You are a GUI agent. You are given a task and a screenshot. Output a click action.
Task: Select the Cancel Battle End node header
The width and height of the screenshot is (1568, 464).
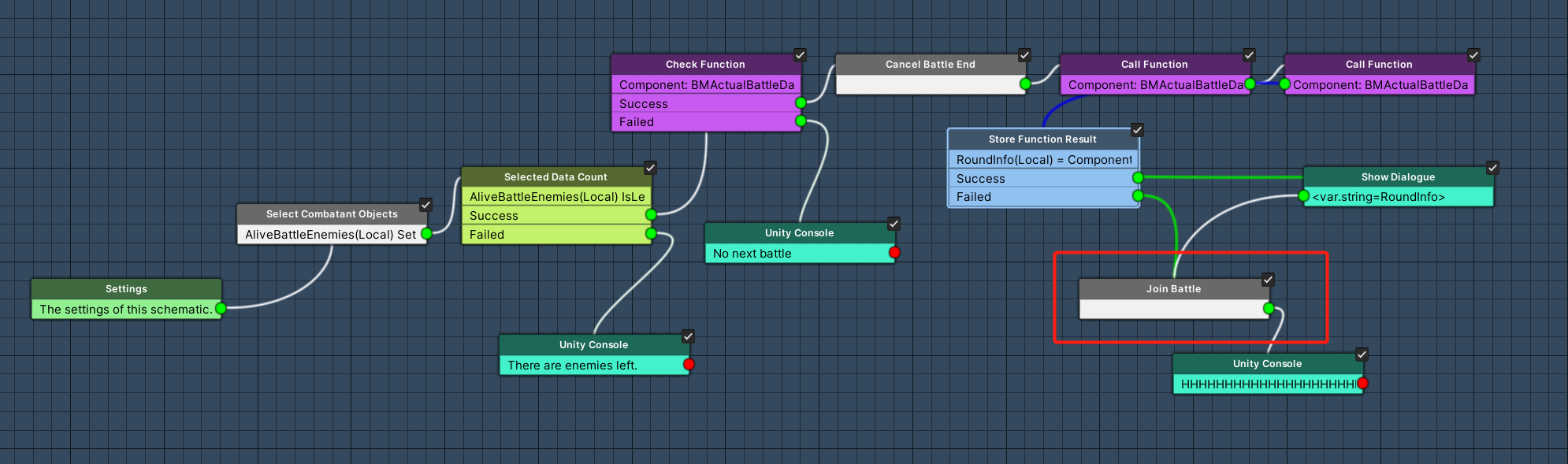[931, 65]
